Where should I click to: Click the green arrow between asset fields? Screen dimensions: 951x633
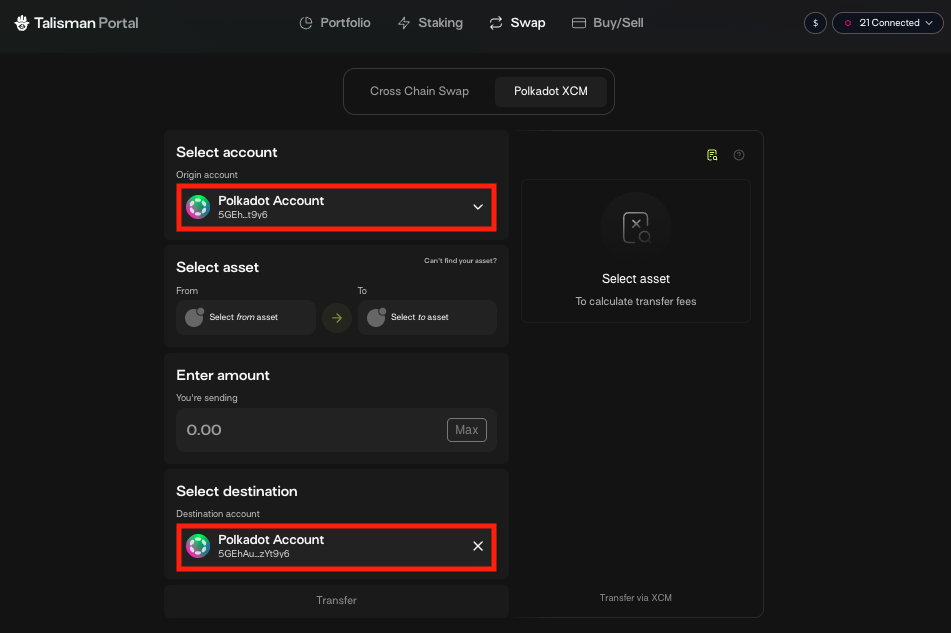click(x=337, y=318)
